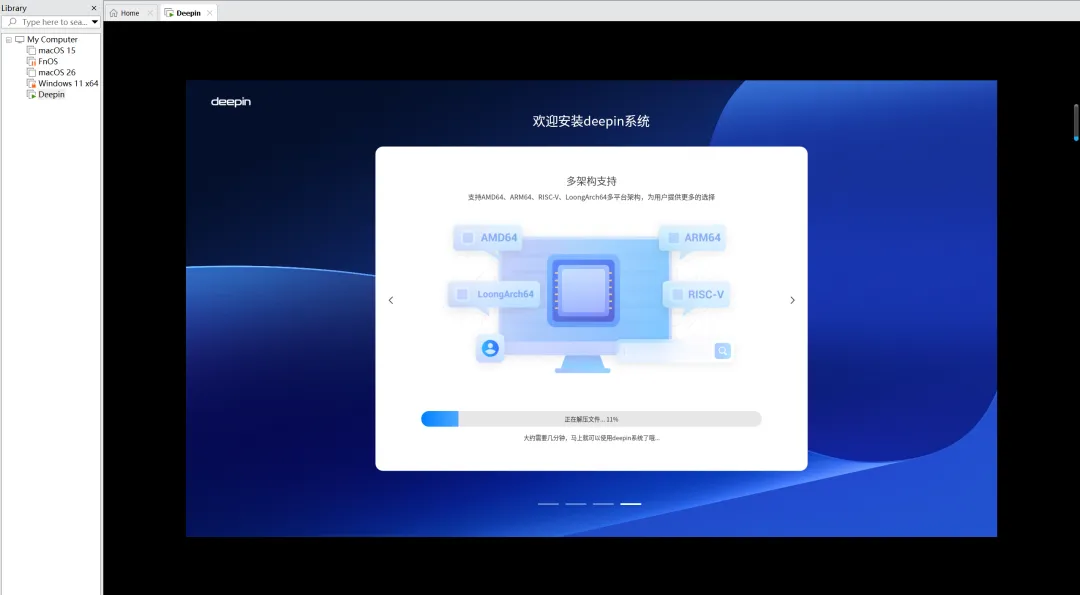Image resolution: width=1080 pixels, height=595 pixels.
Task: Jump to the first slide indicator
Action: [x=548, y=504]
